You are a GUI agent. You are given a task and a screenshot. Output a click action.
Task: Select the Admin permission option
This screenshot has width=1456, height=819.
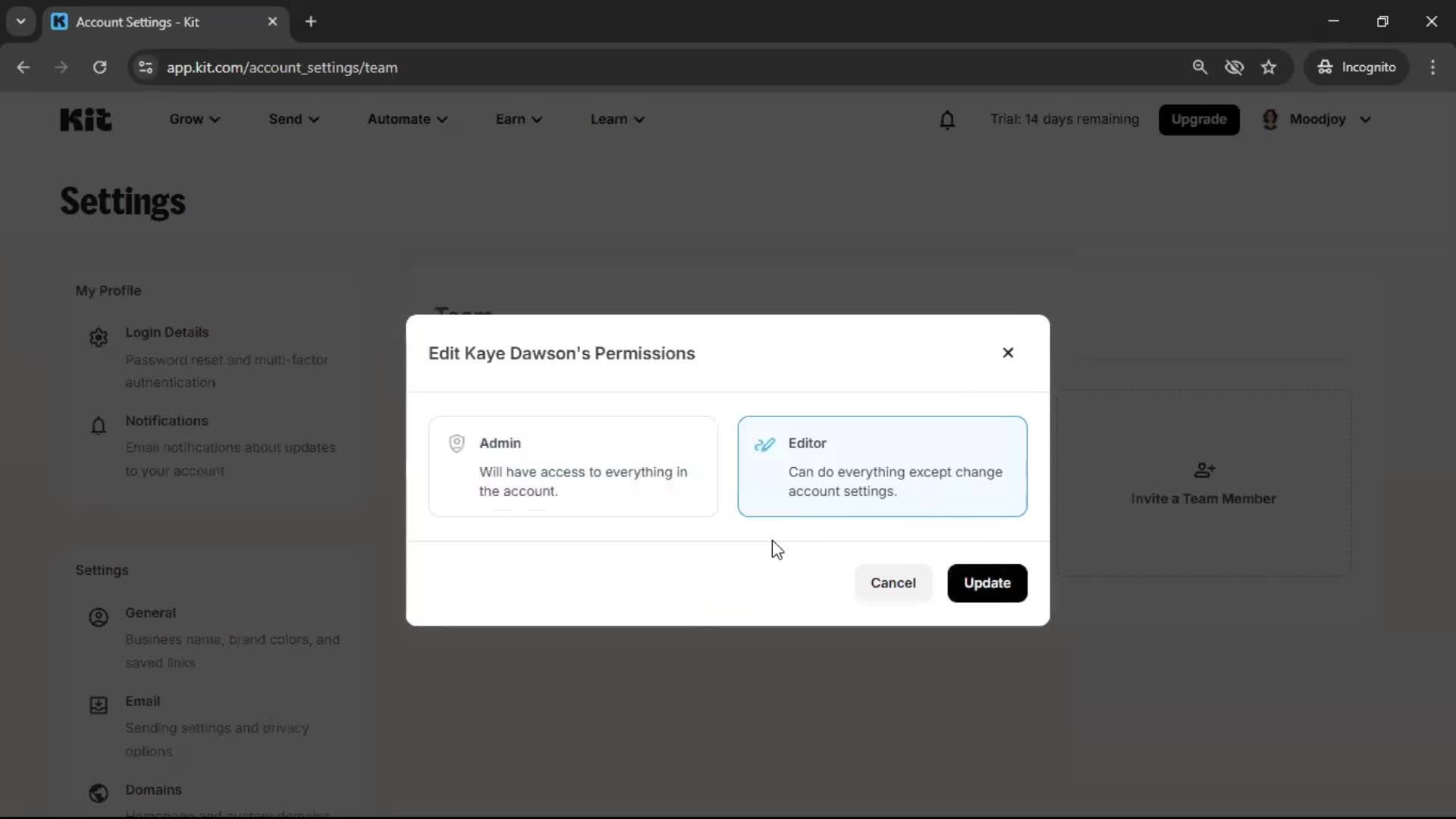[572, 466]
